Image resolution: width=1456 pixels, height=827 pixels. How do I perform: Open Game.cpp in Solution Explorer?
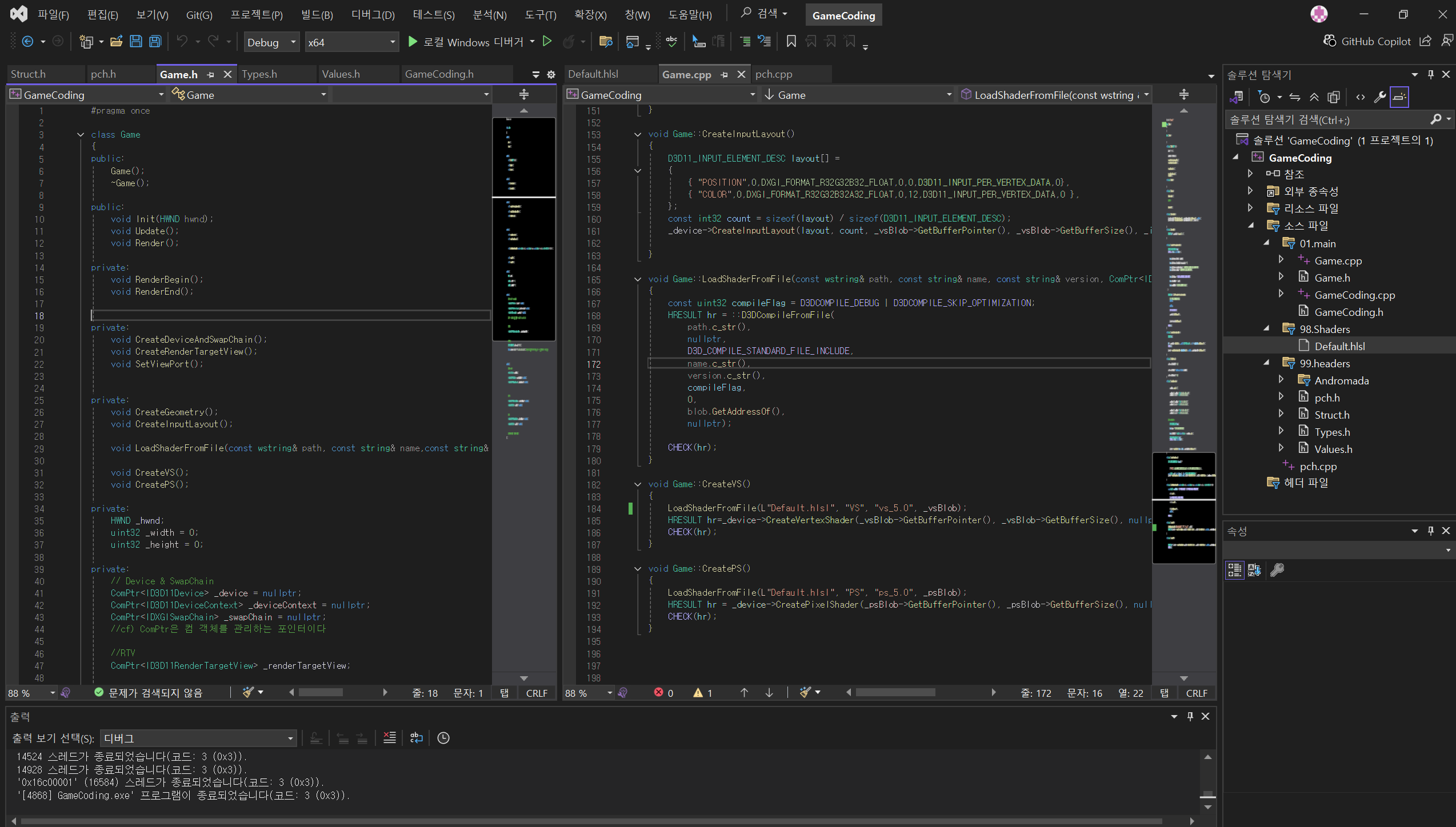click(1338, 261)
